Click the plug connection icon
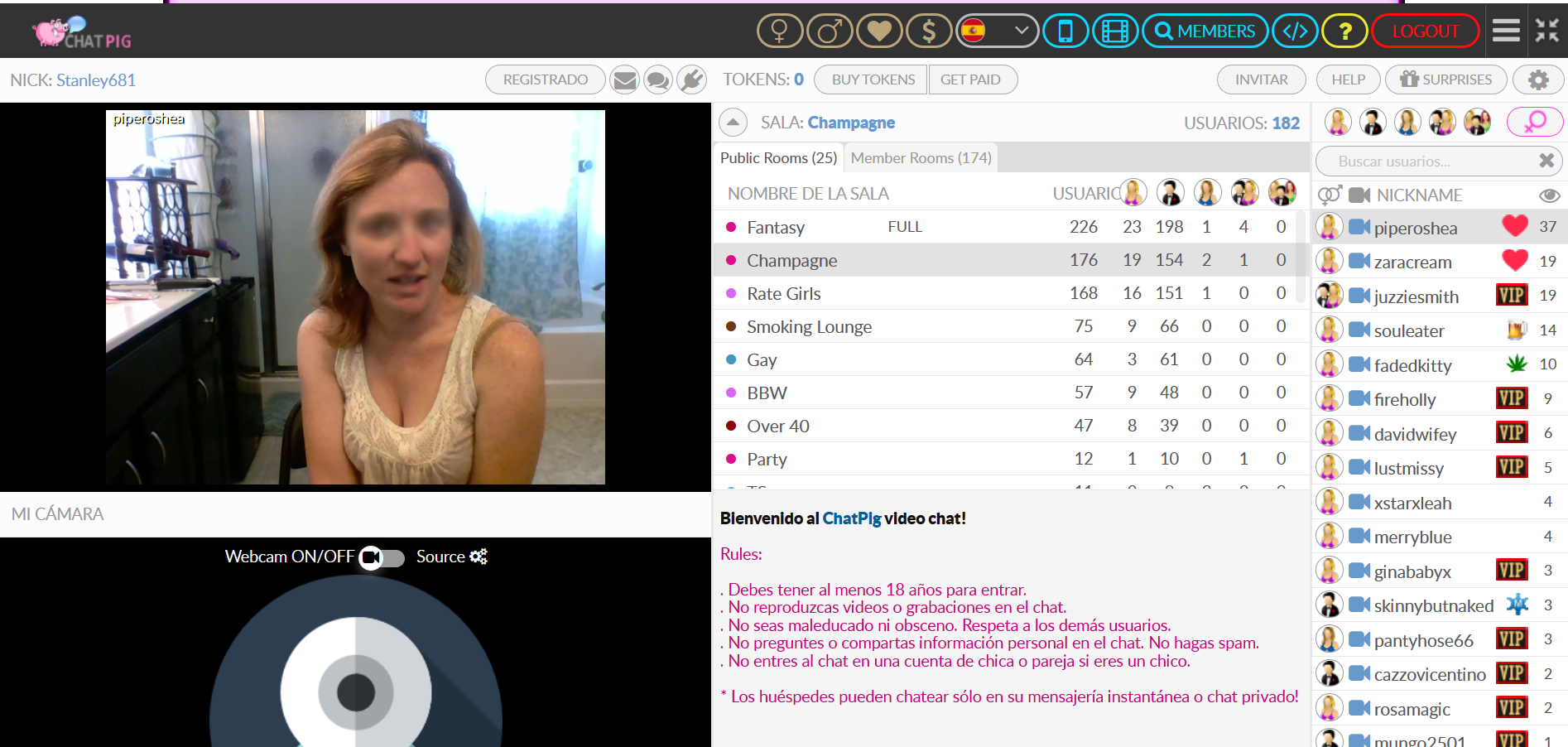The width and height of the screenshot is (1568, 747). click(691, 80)
